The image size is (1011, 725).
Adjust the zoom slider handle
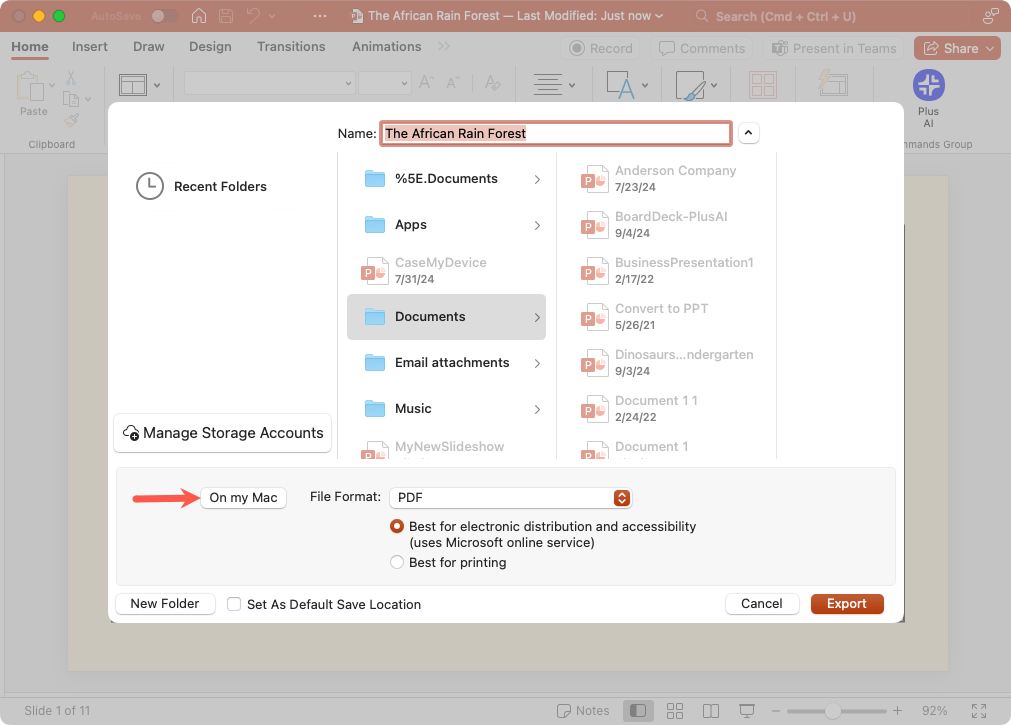pyautogui.click(x=832, y=711)
